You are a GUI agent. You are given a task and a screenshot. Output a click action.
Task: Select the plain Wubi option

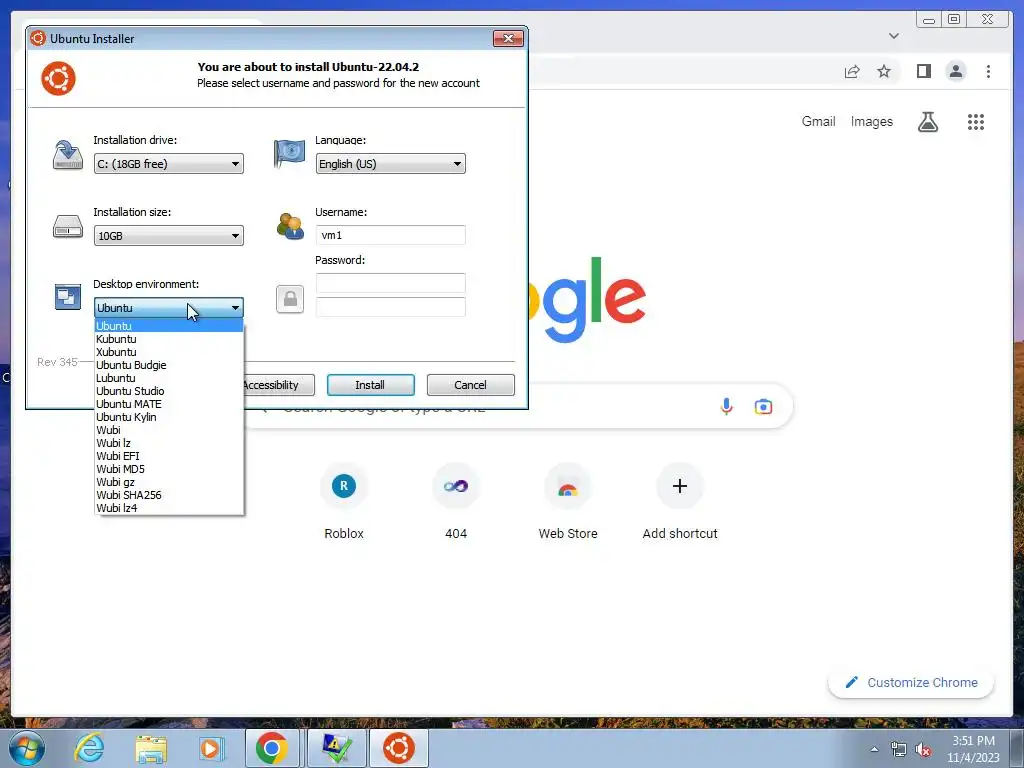(x=168, y=430)
